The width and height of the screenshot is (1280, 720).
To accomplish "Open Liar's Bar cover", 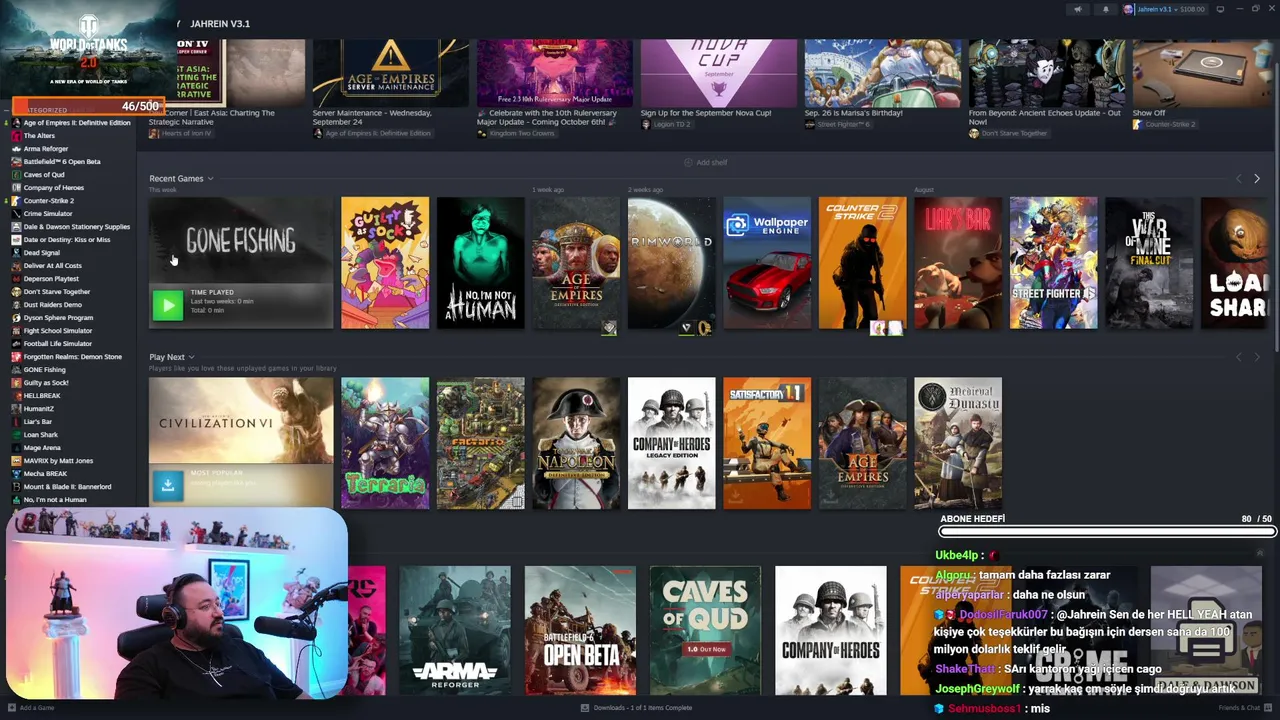I will click(958, 263).
